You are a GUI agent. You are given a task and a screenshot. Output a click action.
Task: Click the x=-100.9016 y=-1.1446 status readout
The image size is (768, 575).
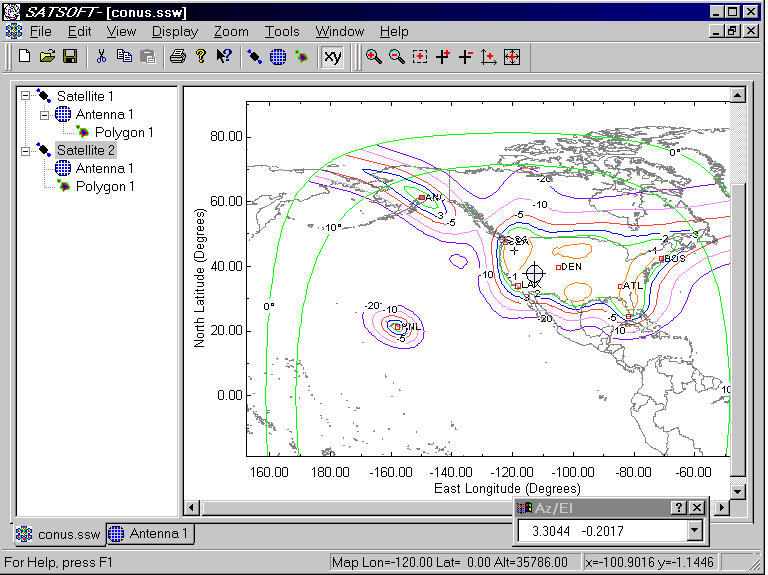(649, 562)
